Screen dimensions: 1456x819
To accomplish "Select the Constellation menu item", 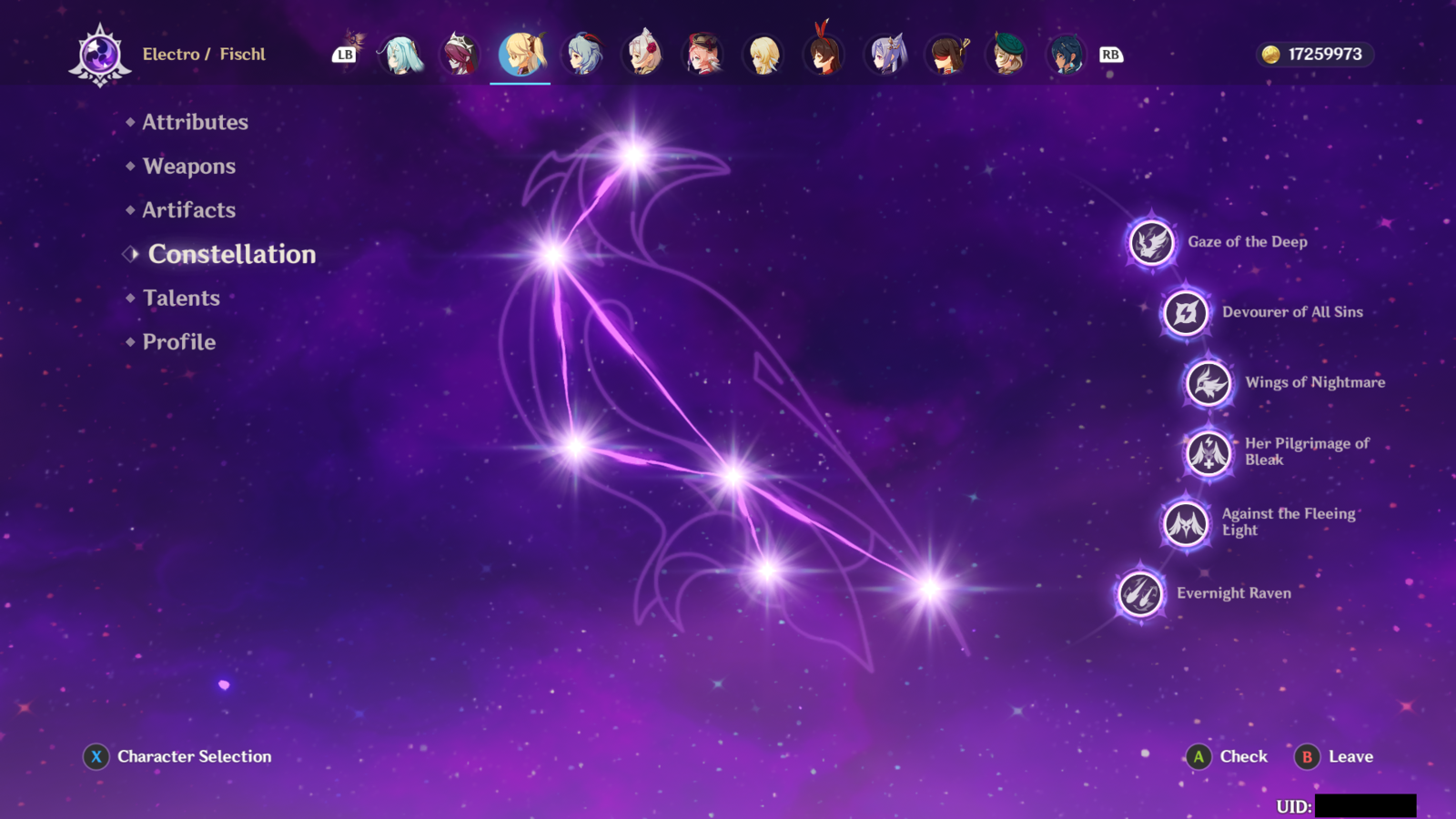I will click(232, 254).
